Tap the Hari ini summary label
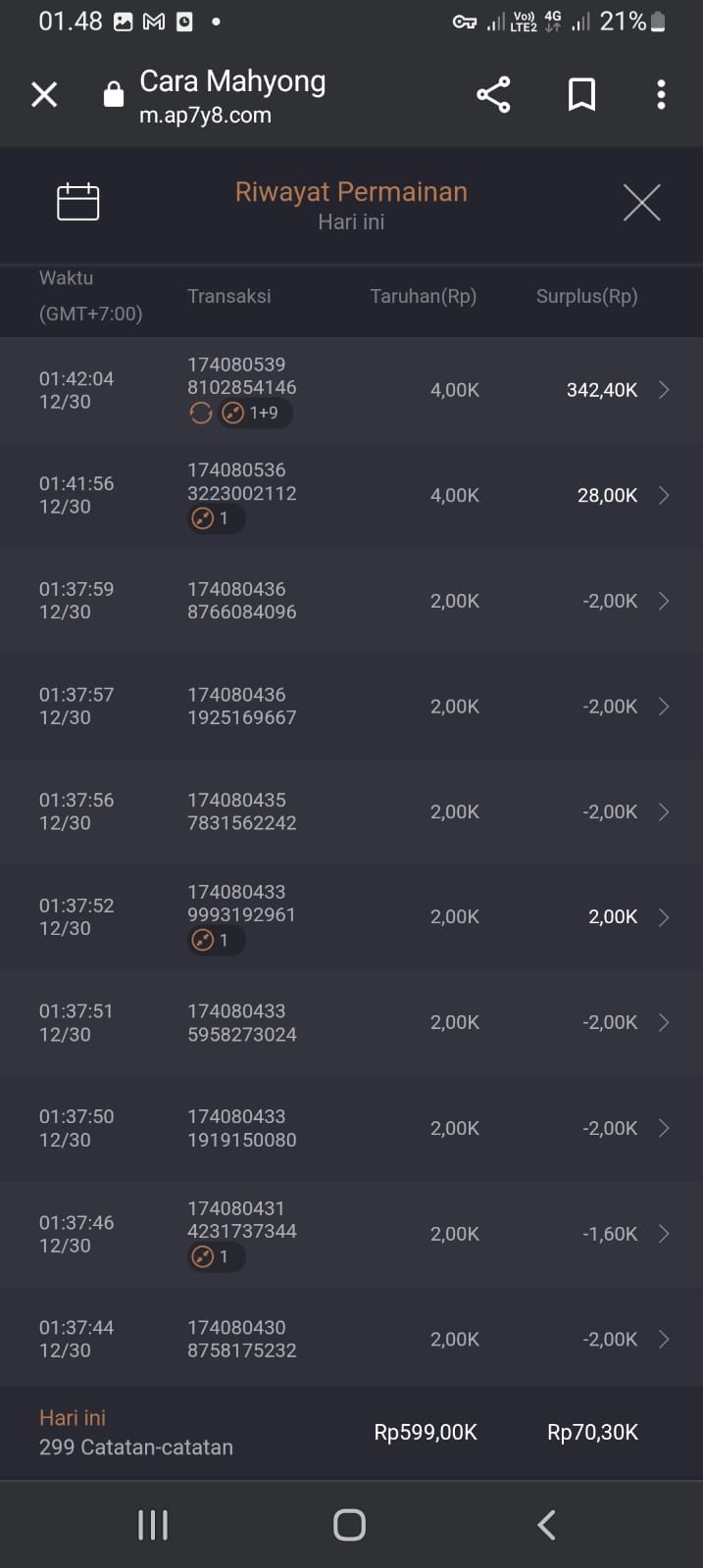 click(x=73, y=1418)
